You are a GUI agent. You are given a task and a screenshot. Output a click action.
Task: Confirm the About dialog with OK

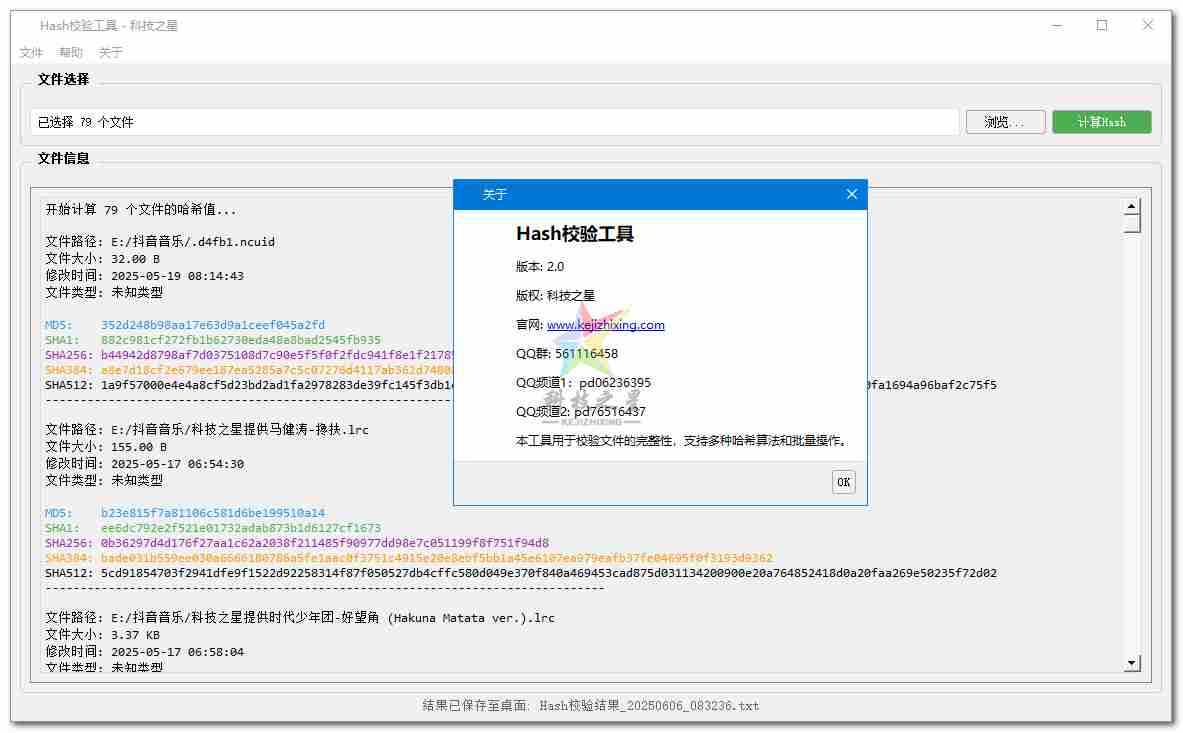coord(843,482)
